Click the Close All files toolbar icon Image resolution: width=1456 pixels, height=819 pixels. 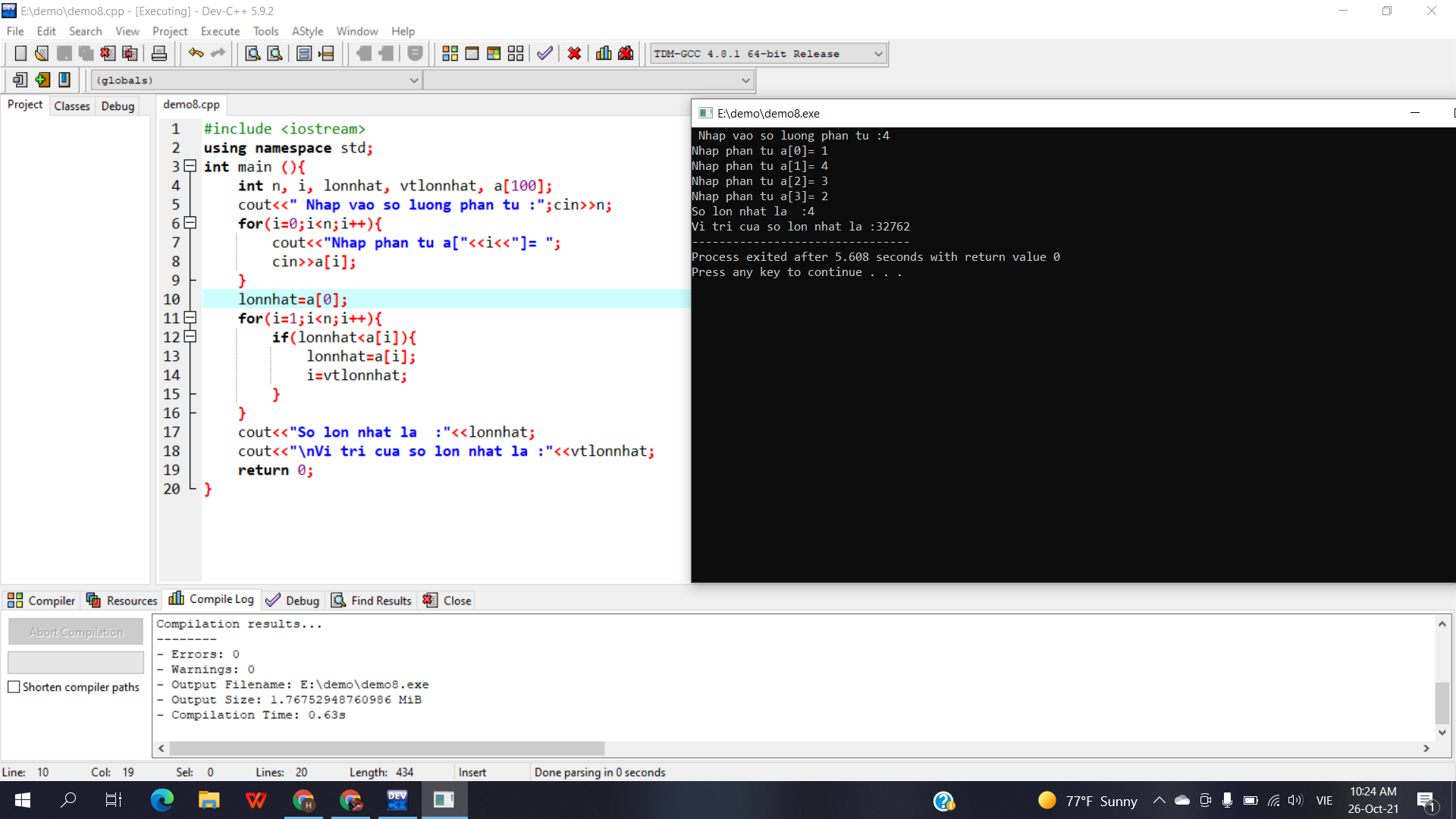pos(130,54)
